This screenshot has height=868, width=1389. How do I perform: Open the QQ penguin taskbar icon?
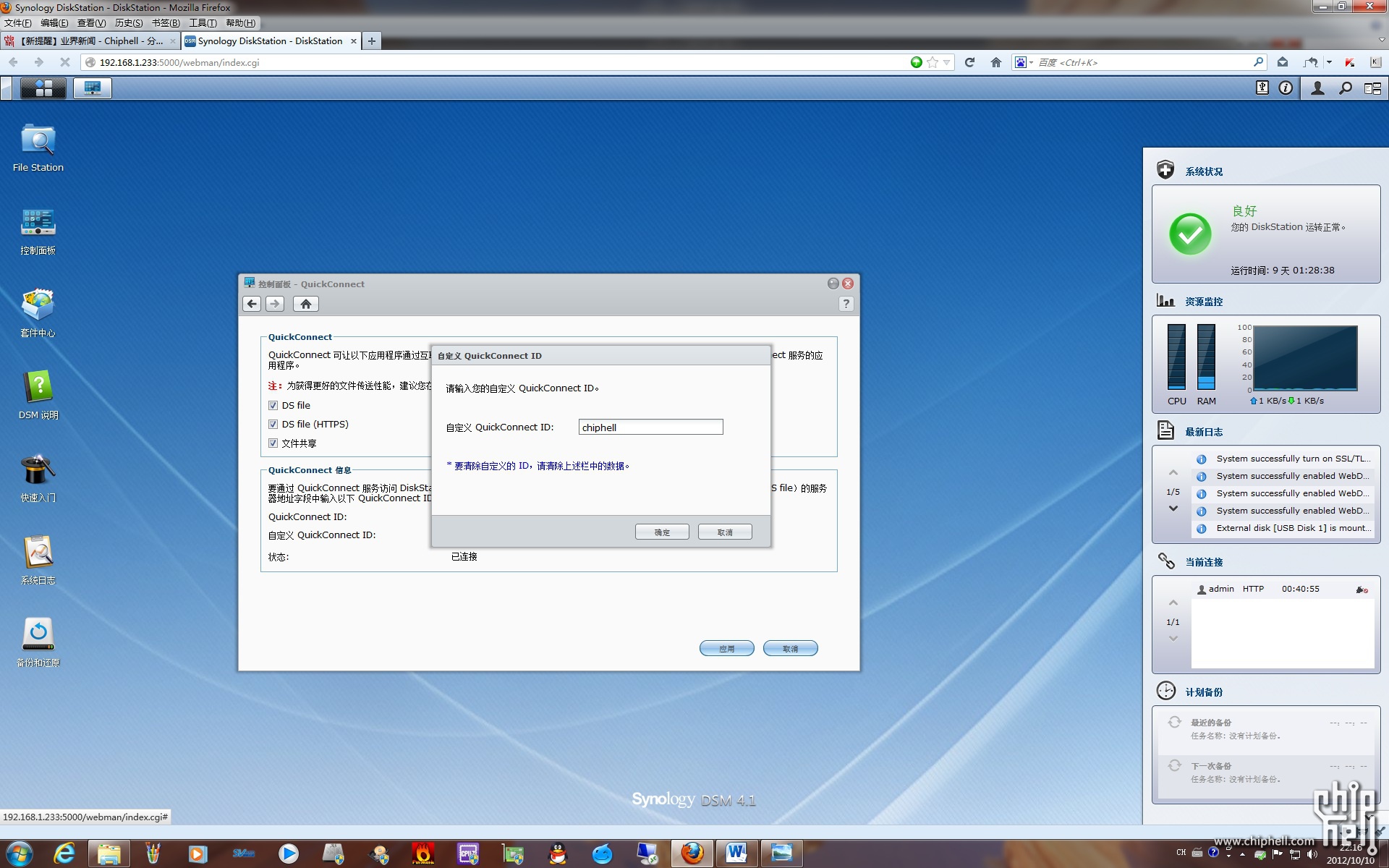pyautogui.click(x=558, y=854)
